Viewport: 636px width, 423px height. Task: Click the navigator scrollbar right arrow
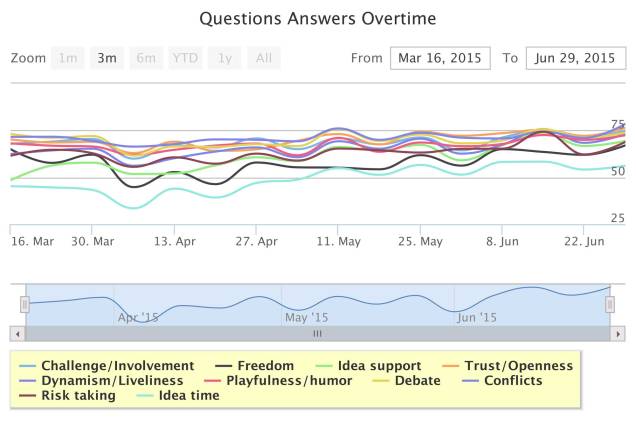(619, 333)
